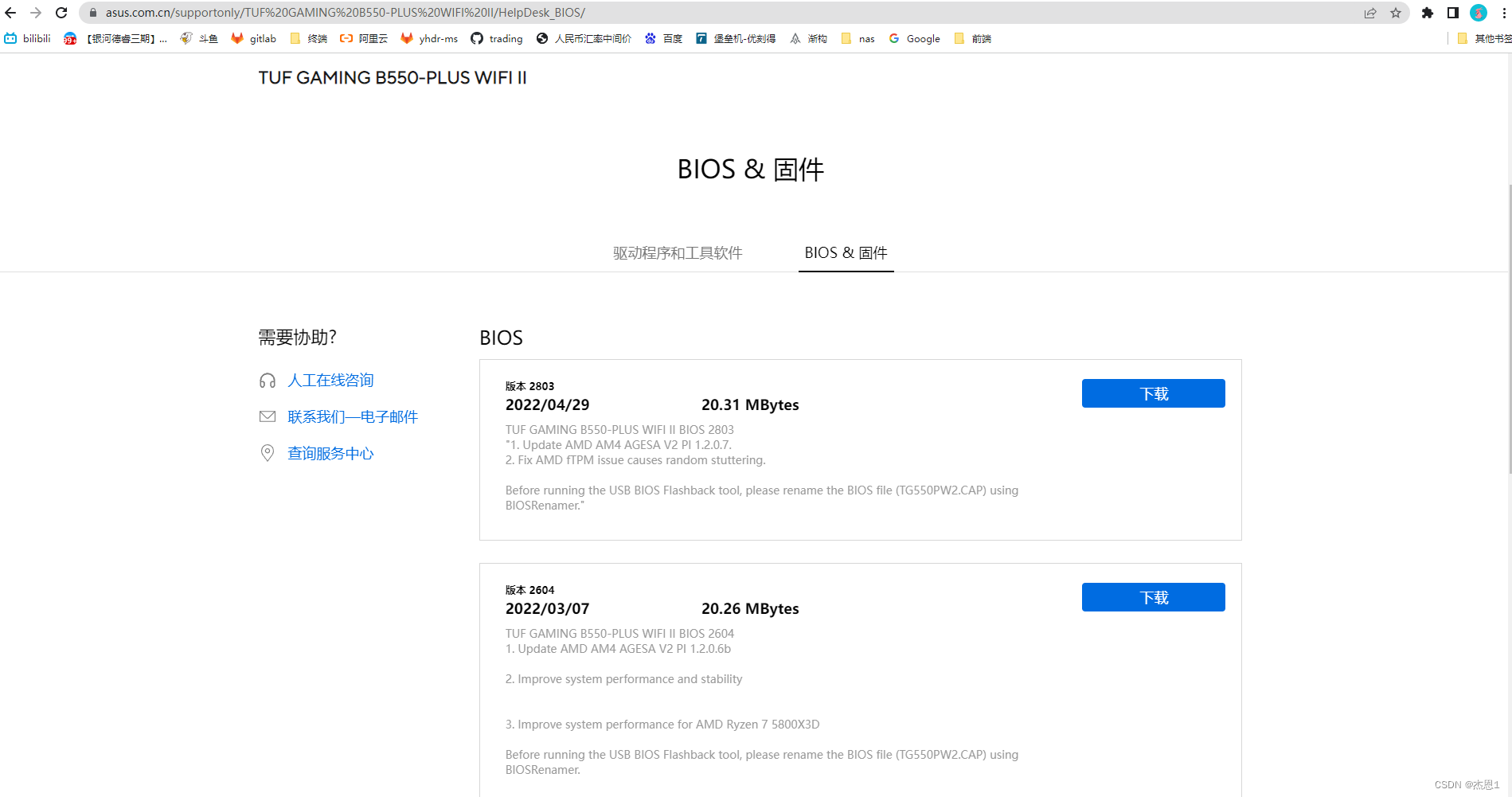Download BIOS version 2604

(1153, 597)
